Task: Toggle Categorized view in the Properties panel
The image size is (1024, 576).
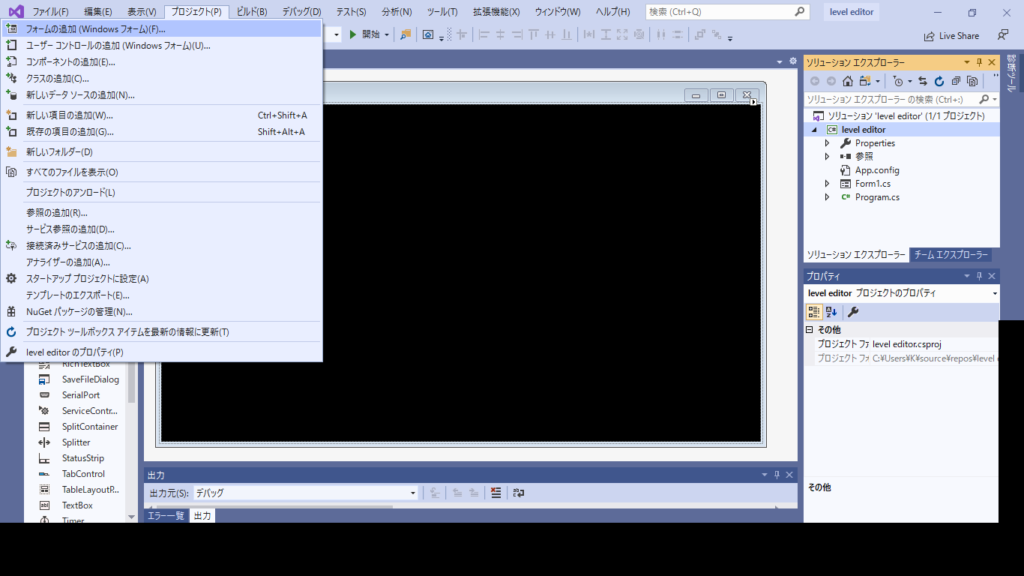Action: 814,312
